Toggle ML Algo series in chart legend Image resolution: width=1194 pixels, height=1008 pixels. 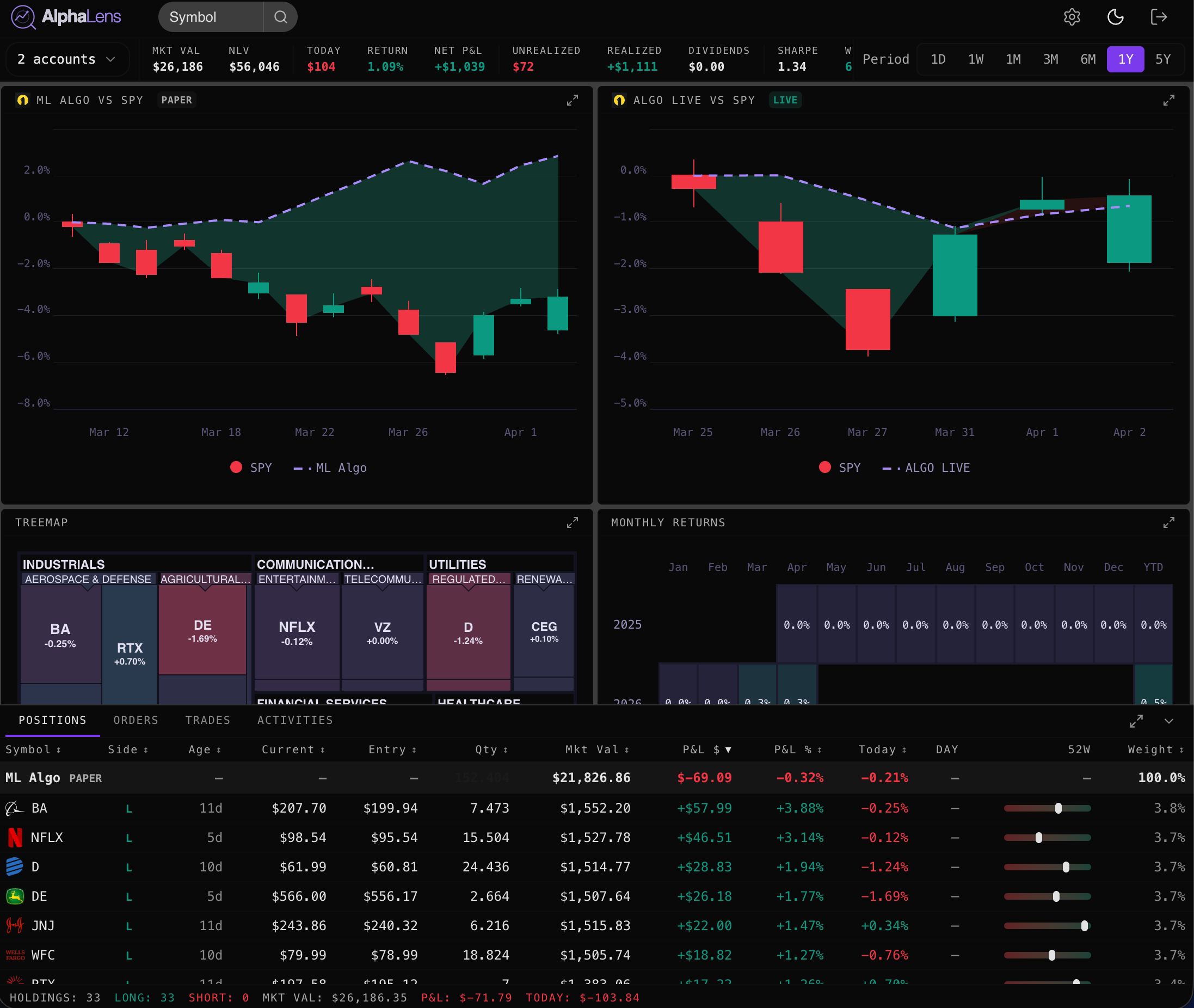coord(330,468)
